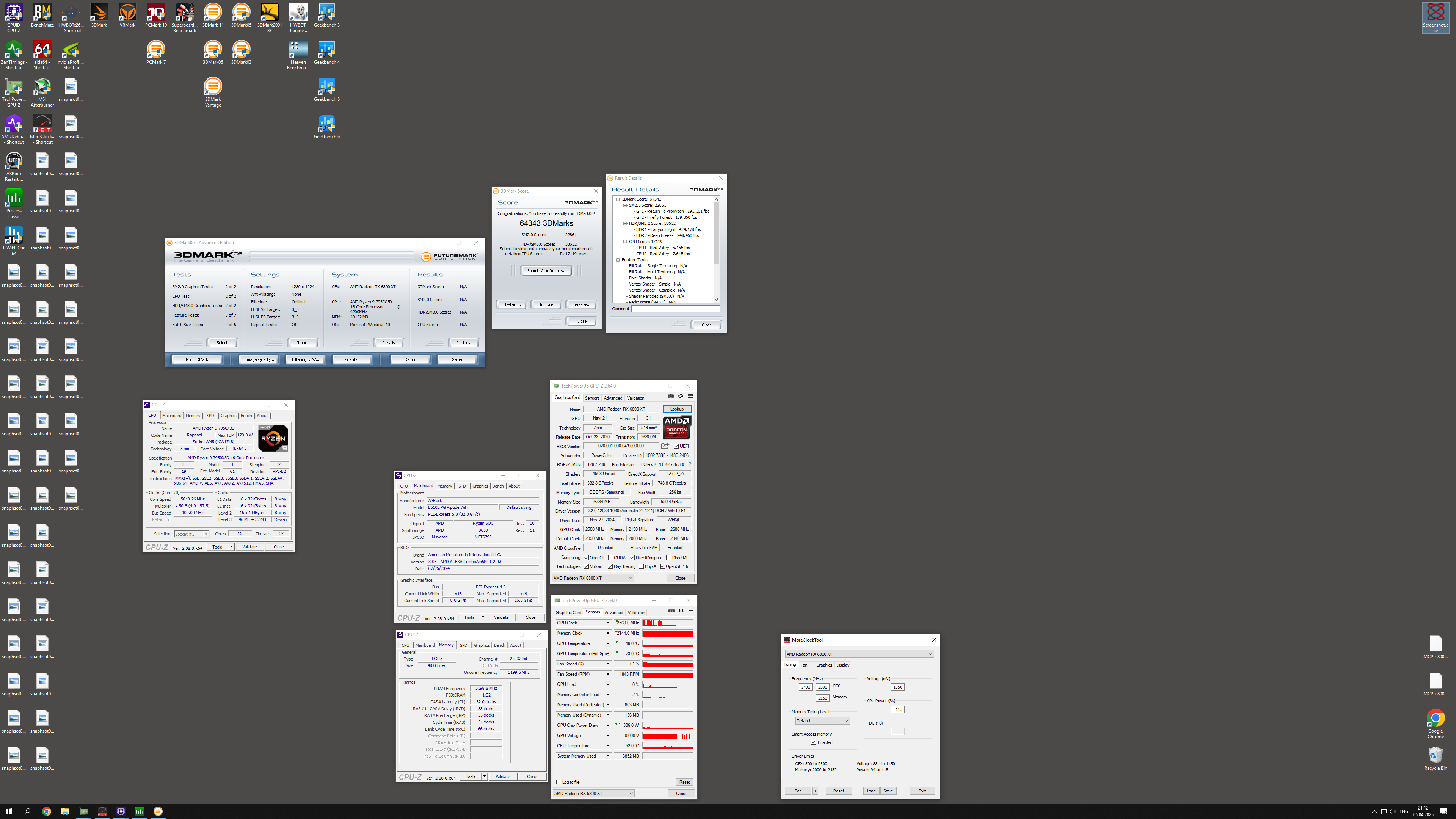Click the BIOS export share icon in GPU-Z
This screenshot has height=819, width=1456.
[x=665, y=447]
